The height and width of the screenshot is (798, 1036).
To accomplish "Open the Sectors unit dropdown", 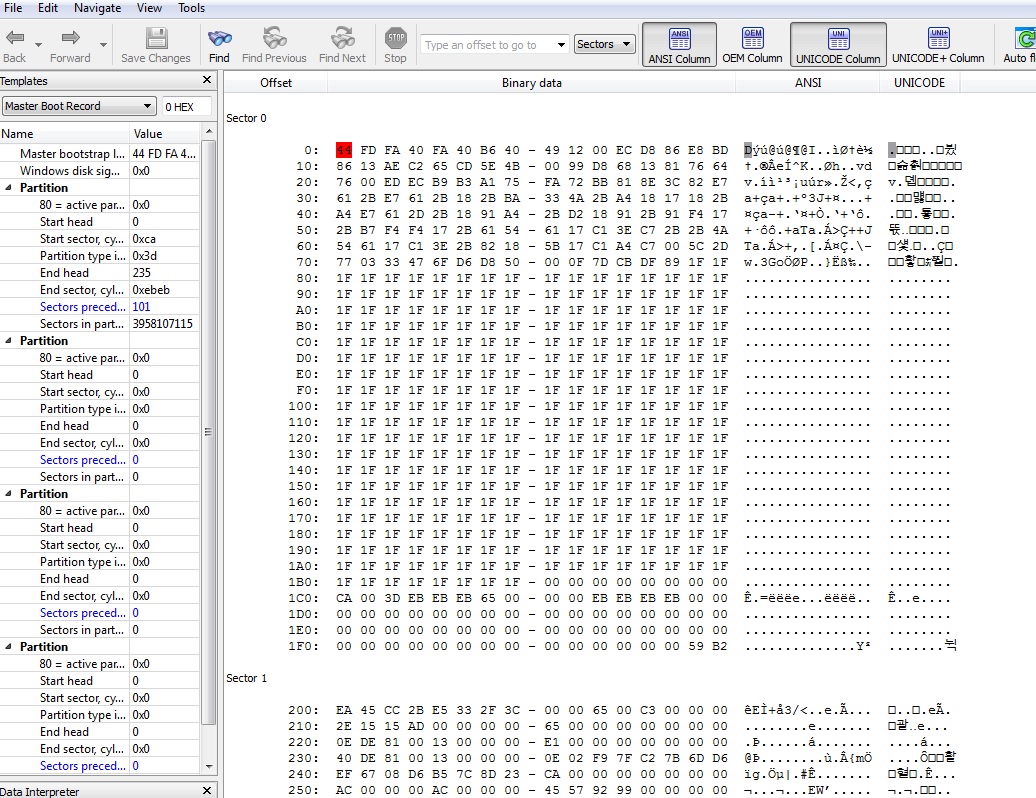I will coord(605,44).
